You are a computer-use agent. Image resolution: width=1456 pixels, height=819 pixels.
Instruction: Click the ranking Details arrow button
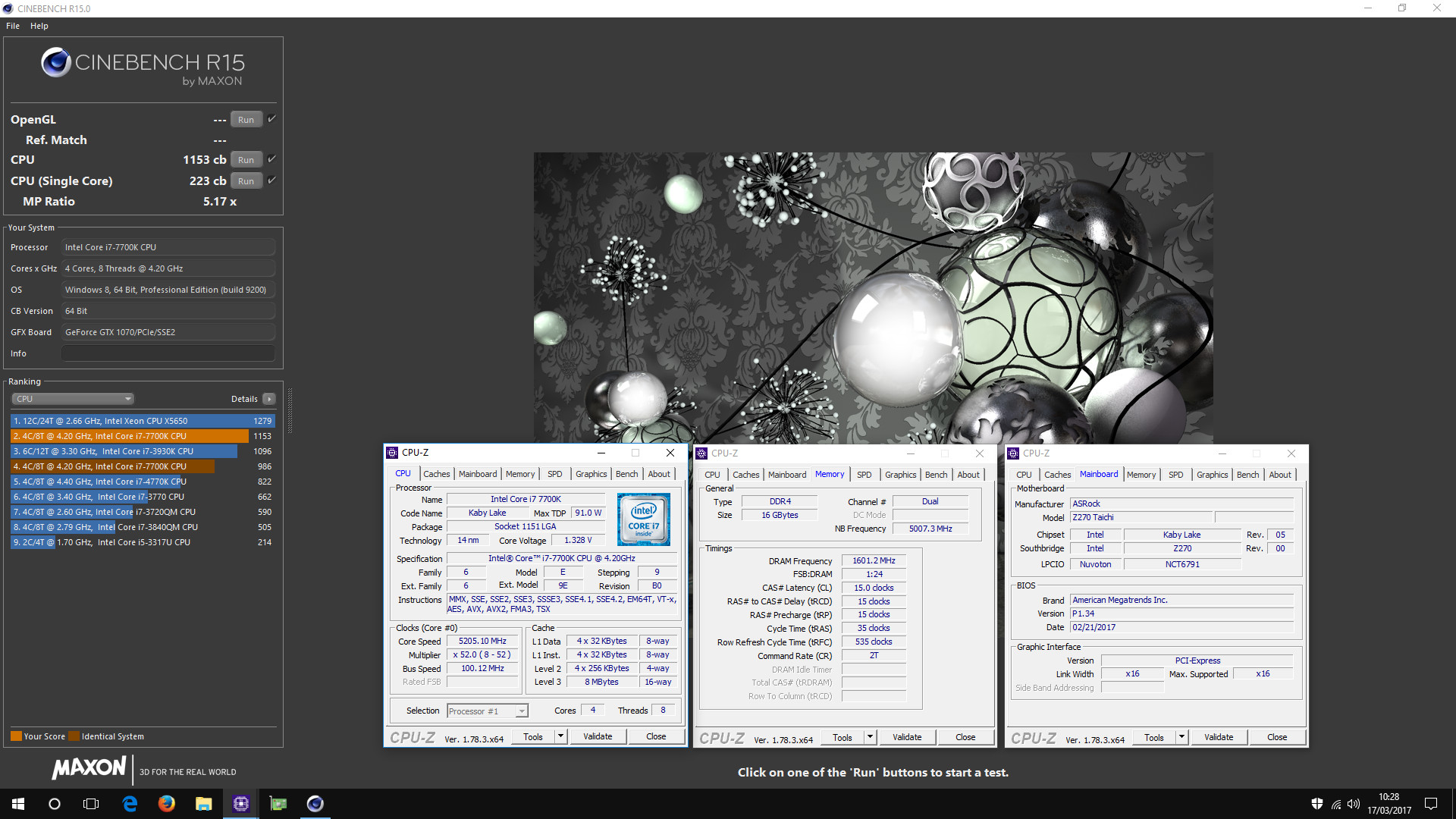[269, 399]
